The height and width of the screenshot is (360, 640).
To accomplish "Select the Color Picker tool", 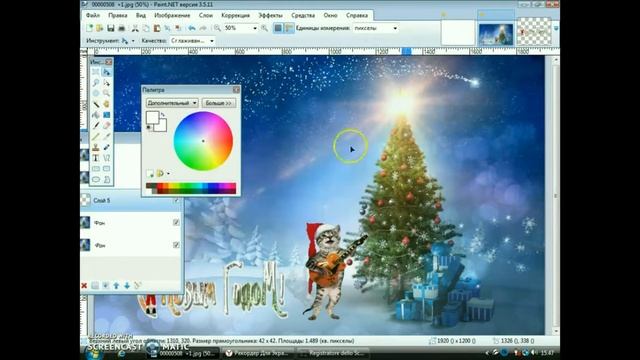I will 107,136.
